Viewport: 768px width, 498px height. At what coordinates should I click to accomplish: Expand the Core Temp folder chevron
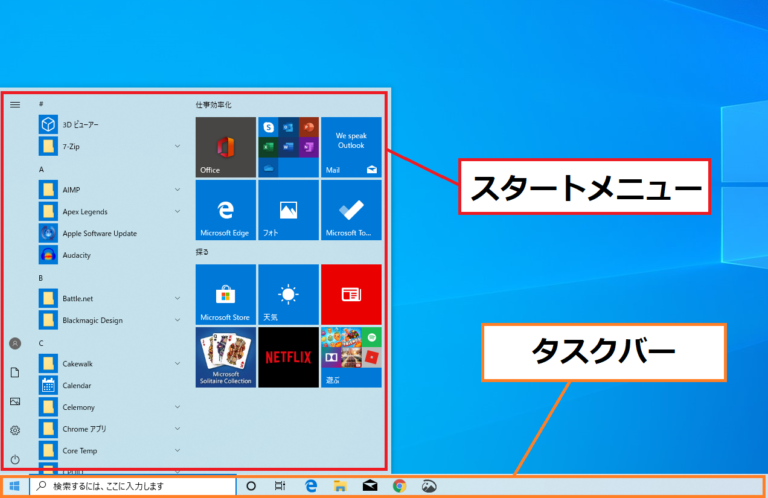pos(177,451)
